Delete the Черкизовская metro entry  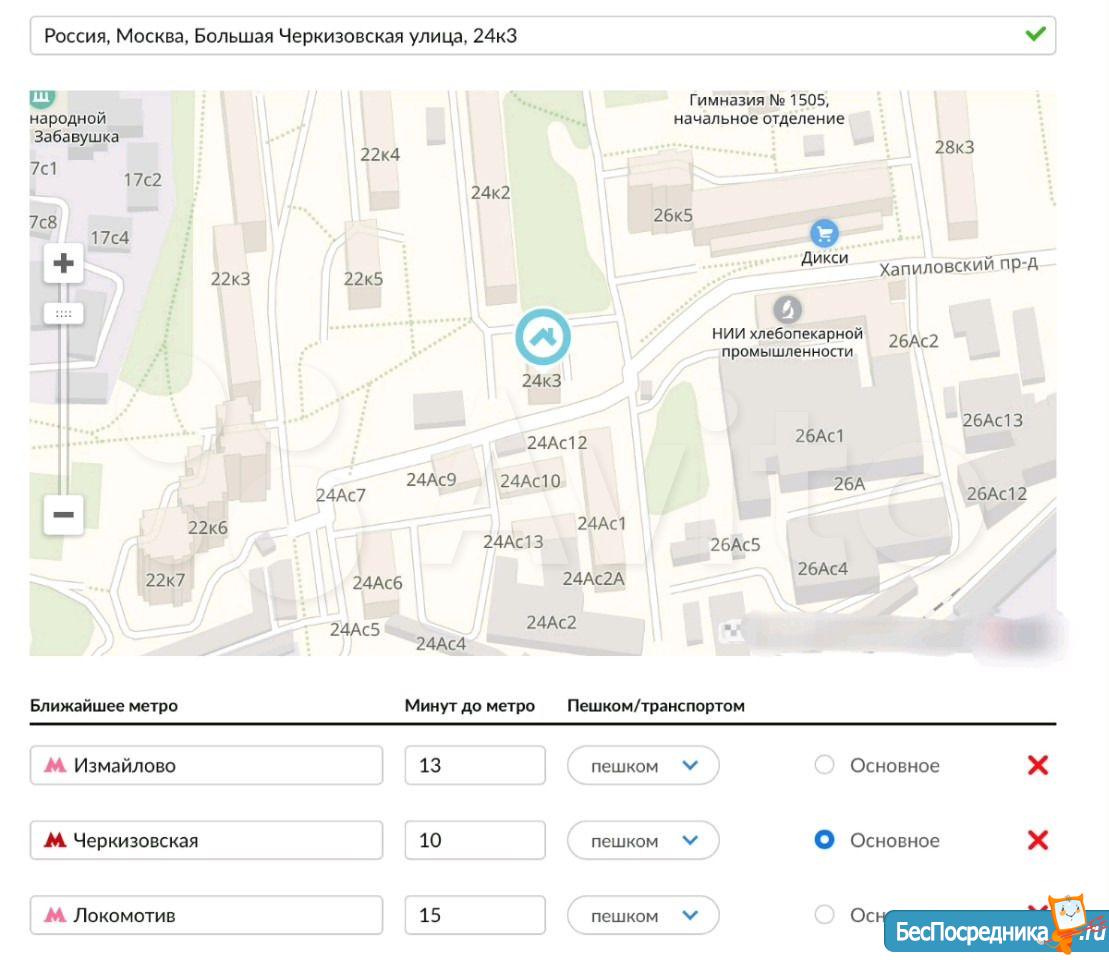(1038, 841)
